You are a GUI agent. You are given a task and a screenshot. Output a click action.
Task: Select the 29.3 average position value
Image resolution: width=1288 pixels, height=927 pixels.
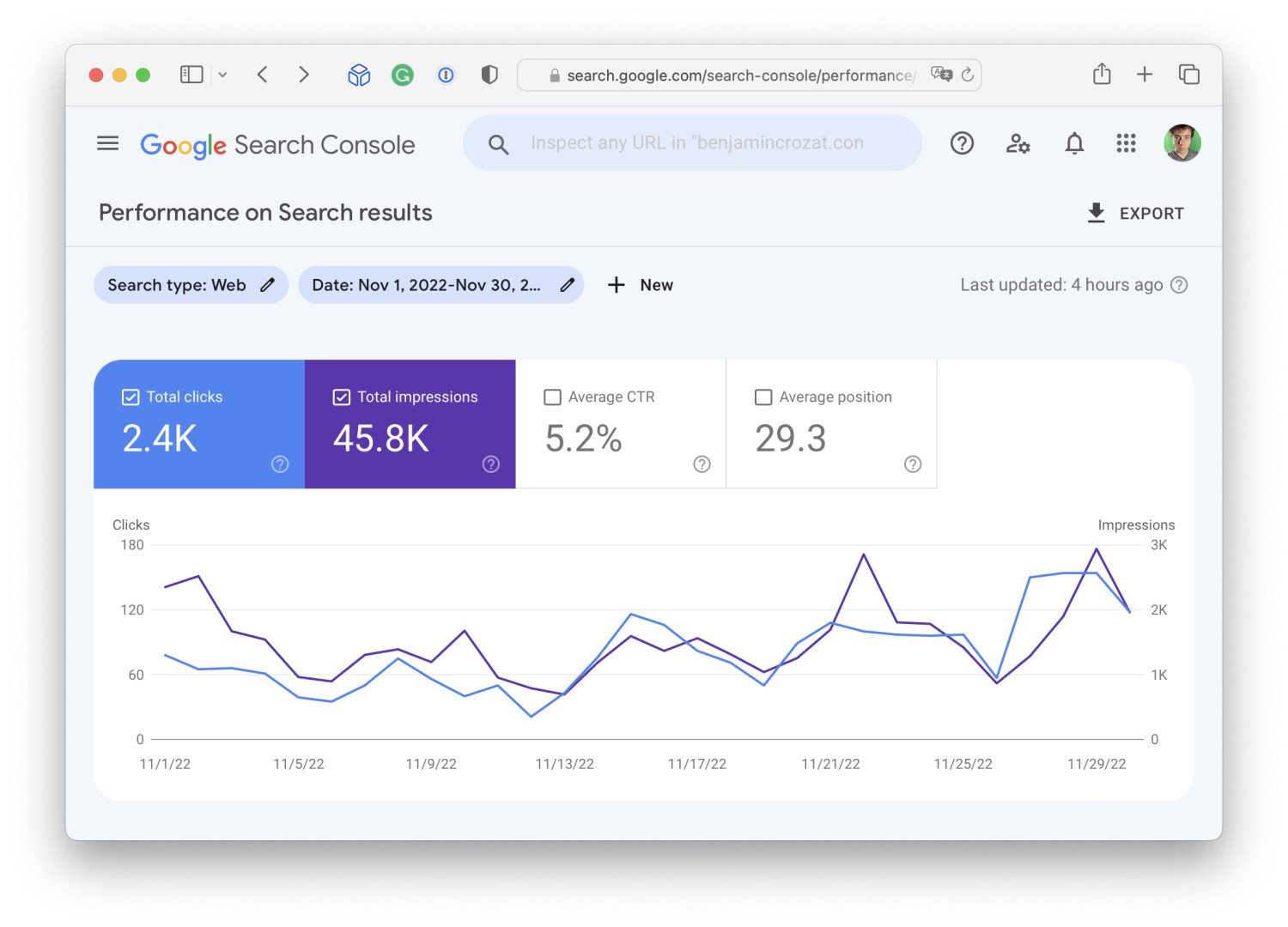point(790,439)
